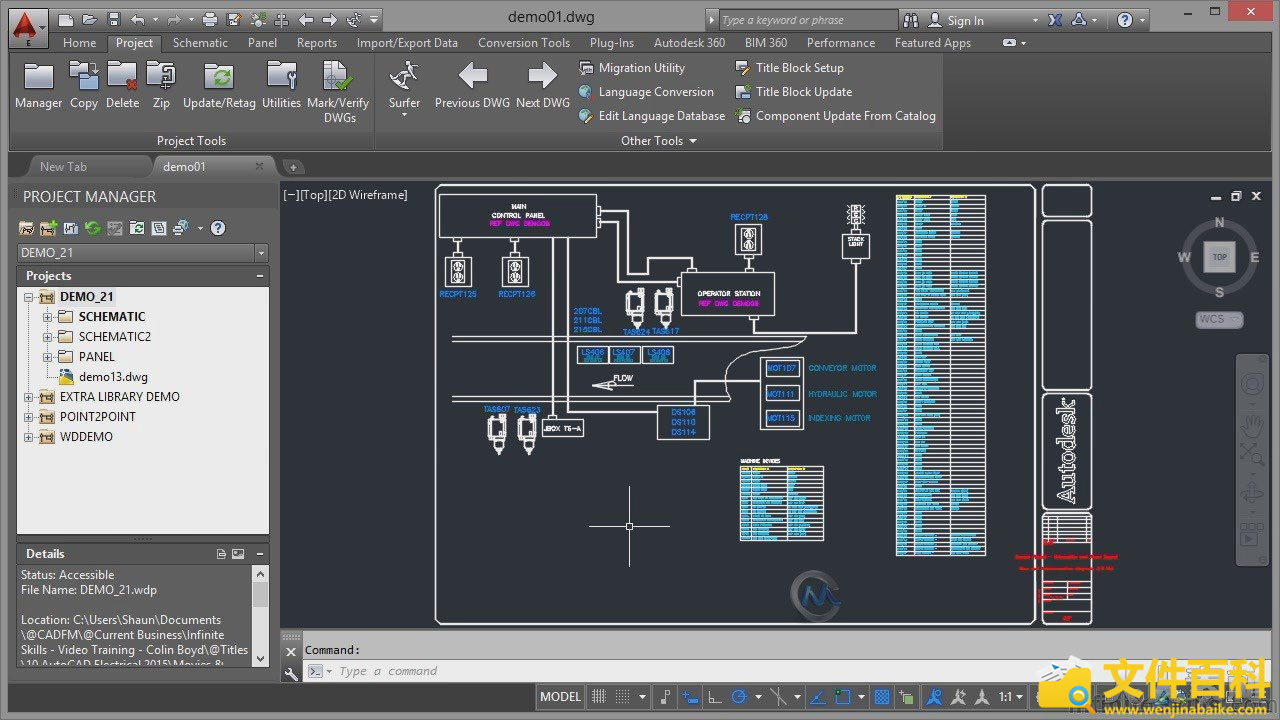
Task: Open Language Conversion tool
Action: [x=646, y=92]
